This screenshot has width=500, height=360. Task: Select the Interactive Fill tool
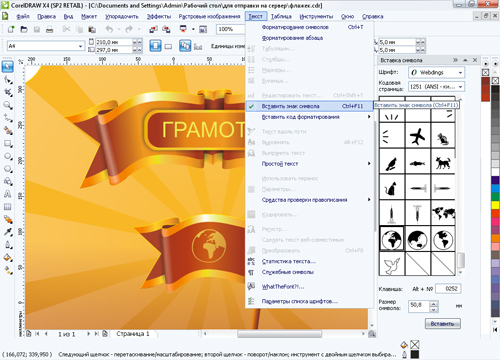(x=8, y=270)
